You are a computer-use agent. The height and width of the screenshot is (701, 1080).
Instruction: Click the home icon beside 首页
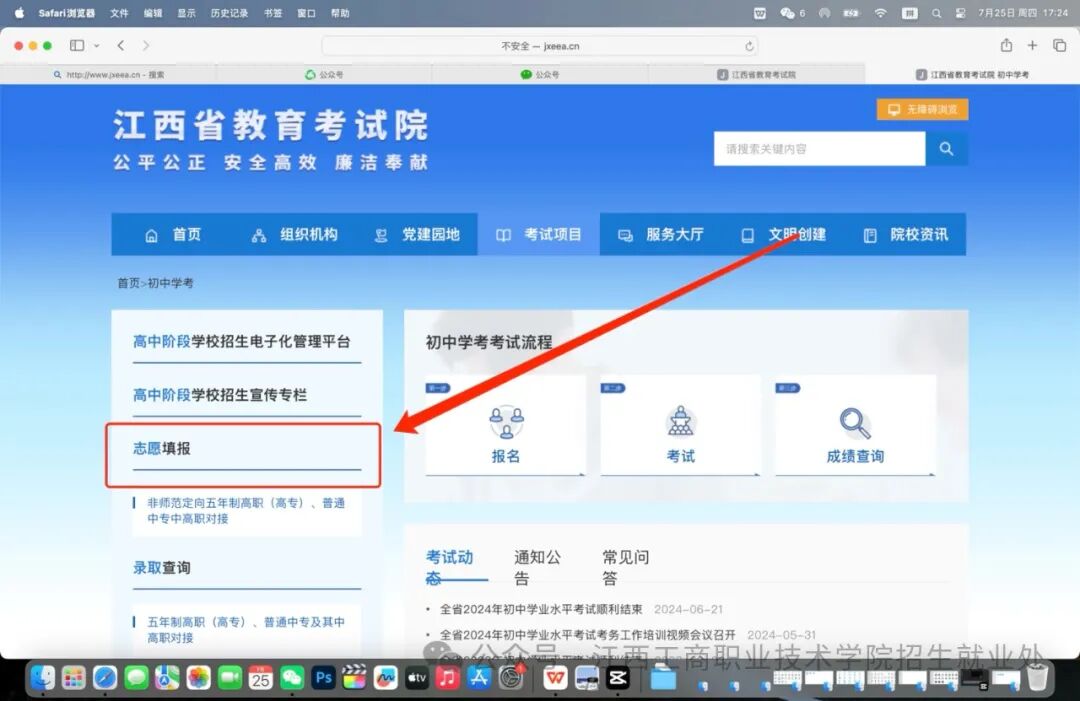pos(154,234)
